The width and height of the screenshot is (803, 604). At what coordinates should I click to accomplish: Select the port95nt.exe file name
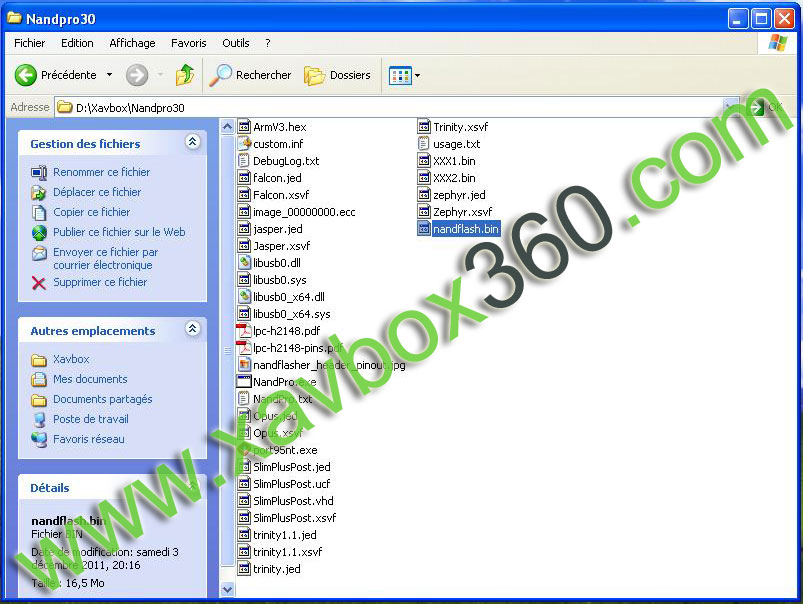tap(285, 450)
